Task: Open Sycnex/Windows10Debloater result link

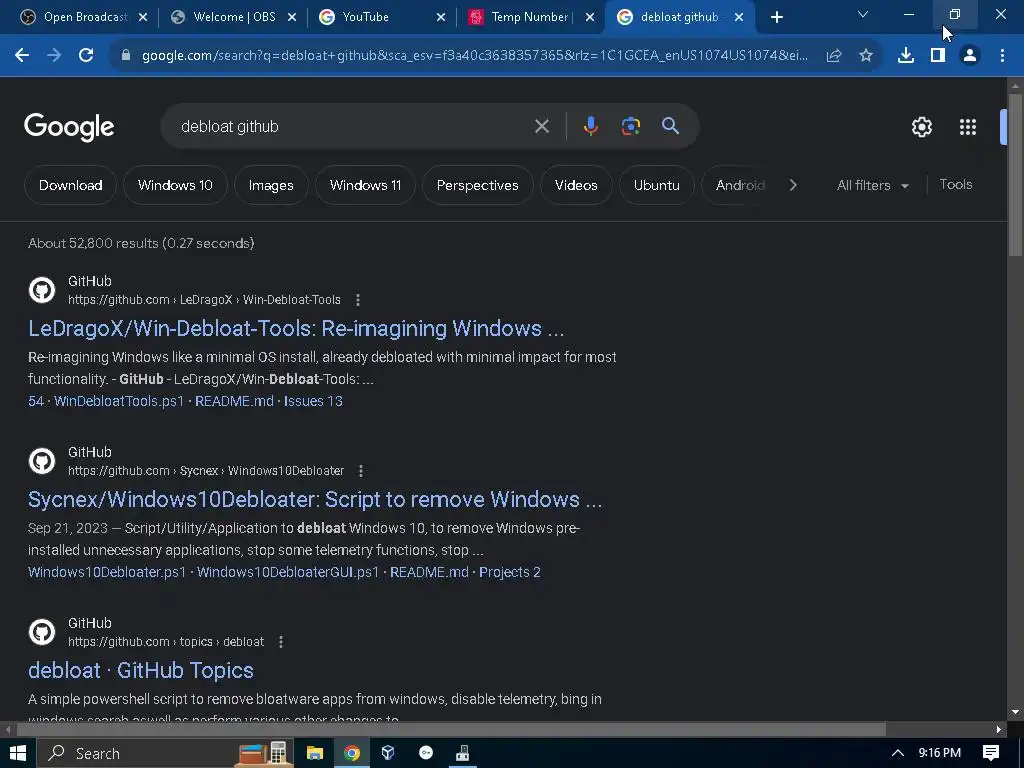Action: tap(315, 499)
